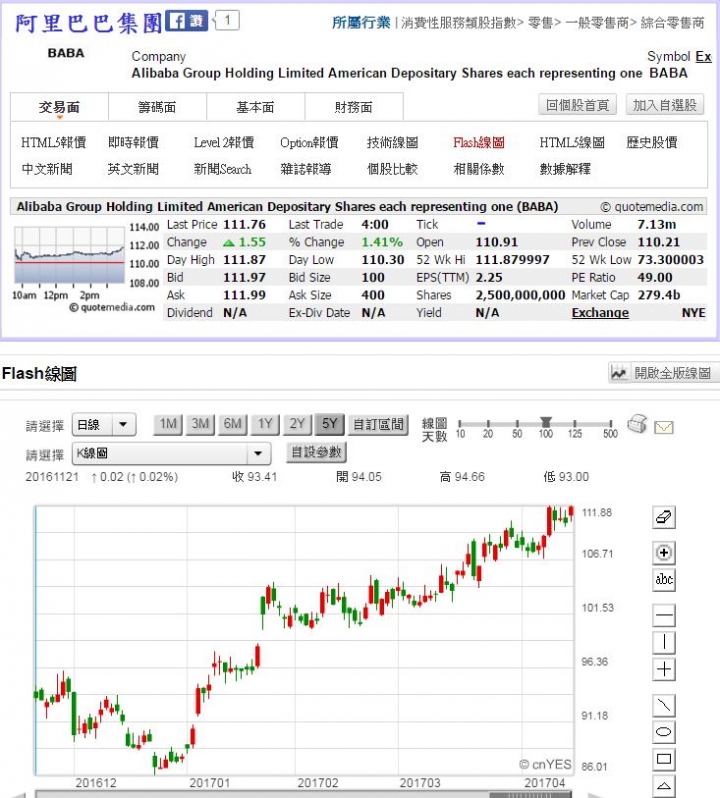Select the 2Y range button
Image resolution: width=720 pixels, height=798 pixels.
click(x=297, y=424)
